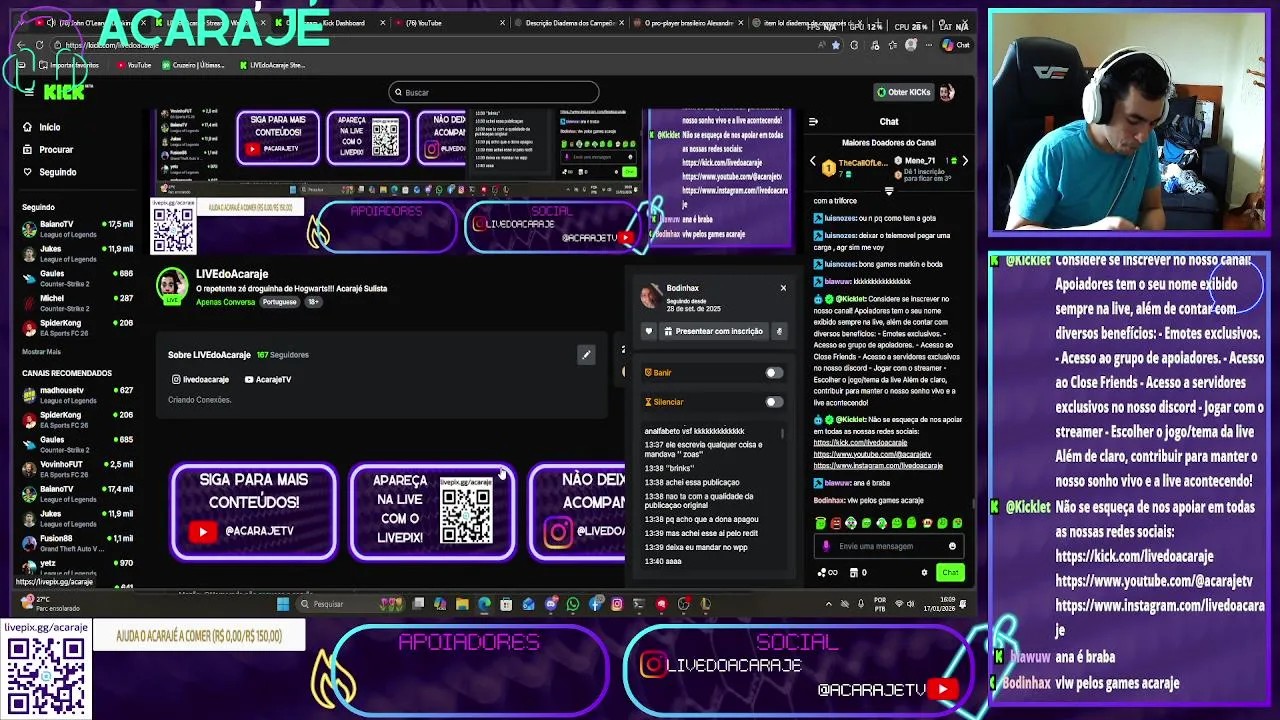This screenshot has height=720, width=1280.
Task: Click the browser reload button
Action: 39,45
